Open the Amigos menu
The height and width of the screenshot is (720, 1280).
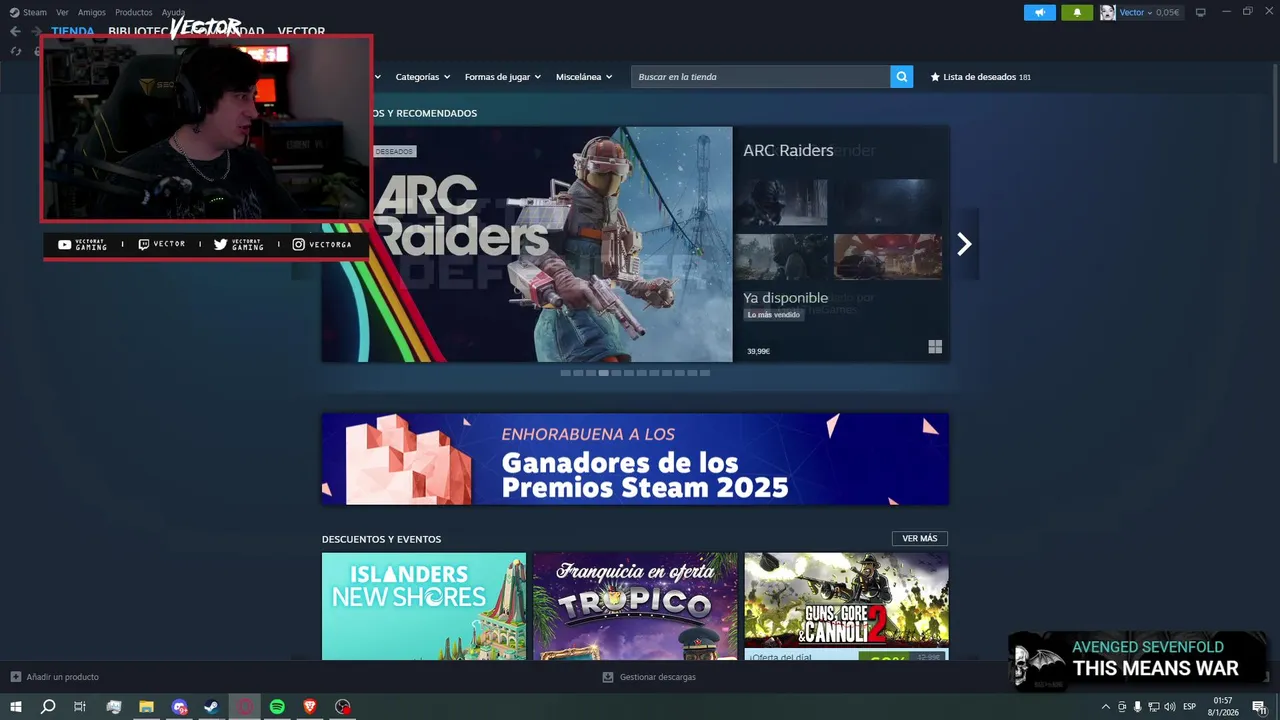[92, 13]
